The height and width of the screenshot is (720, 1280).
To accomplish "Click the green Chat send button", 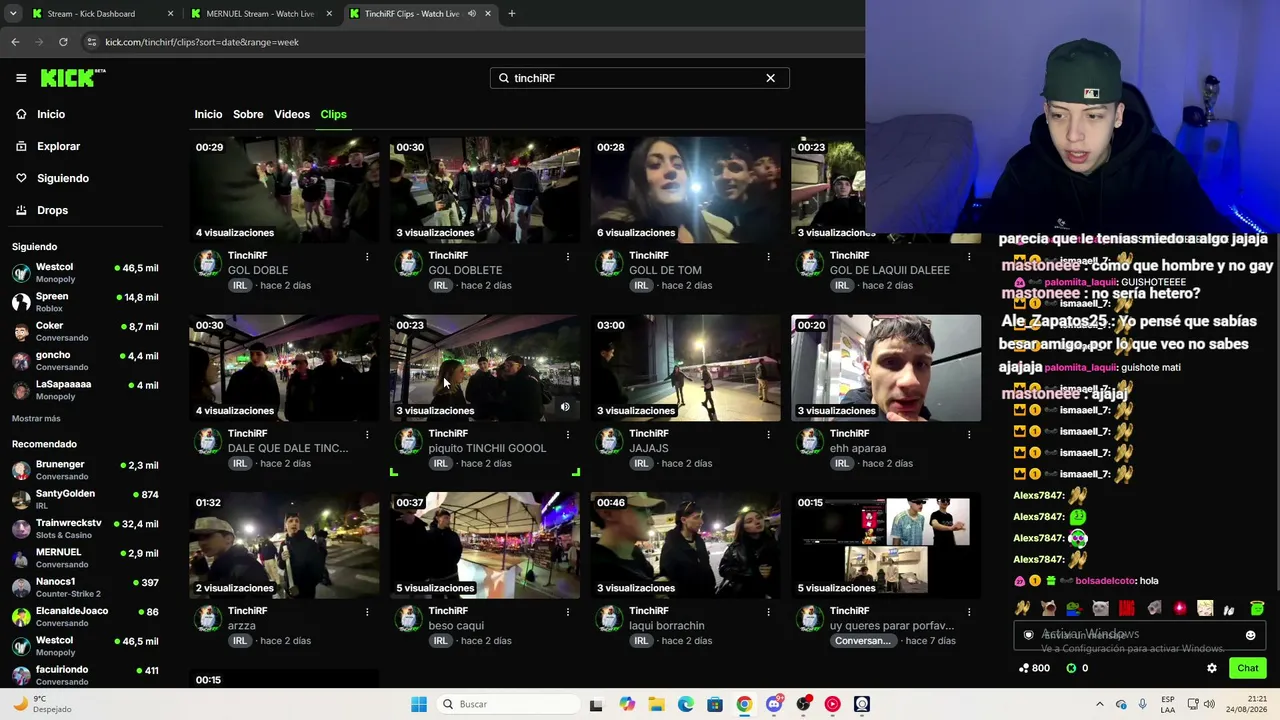I will (1247, 668).
